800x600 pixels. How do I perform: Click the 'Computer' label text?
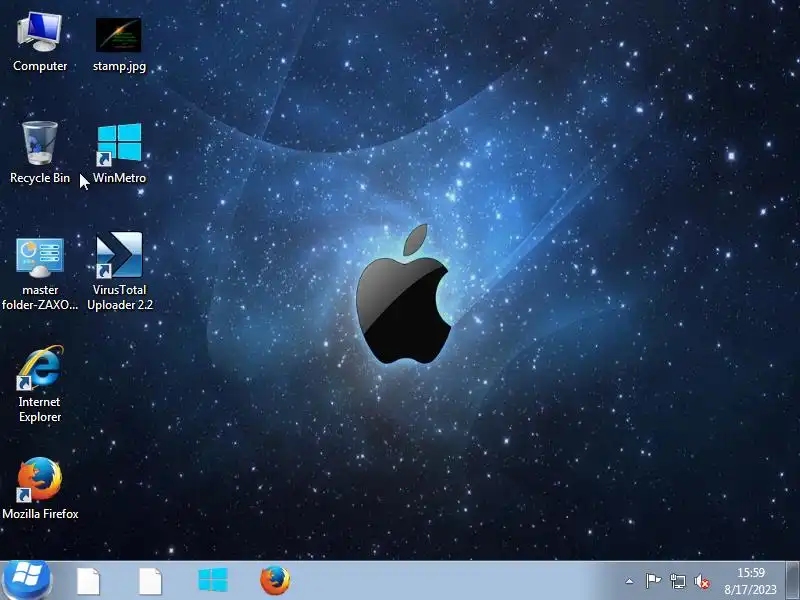40,66
